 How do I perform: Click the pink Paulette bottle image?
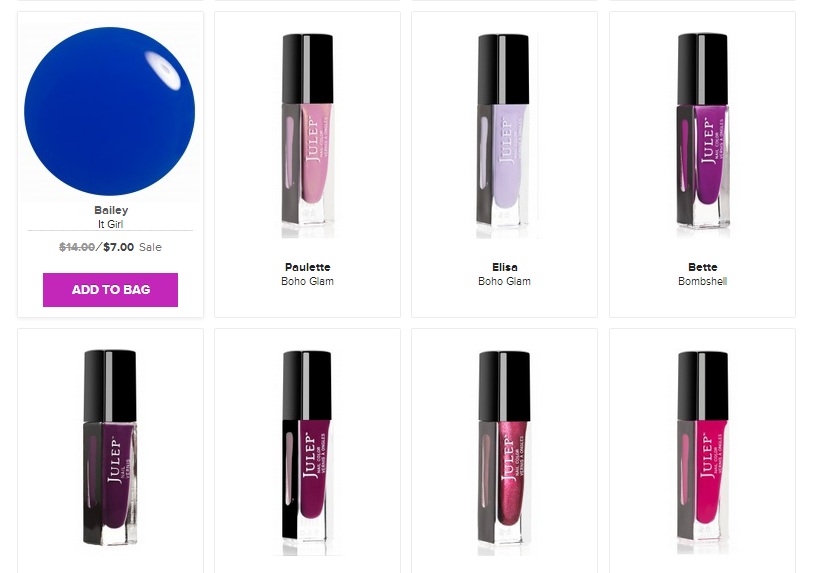point(308,135)
